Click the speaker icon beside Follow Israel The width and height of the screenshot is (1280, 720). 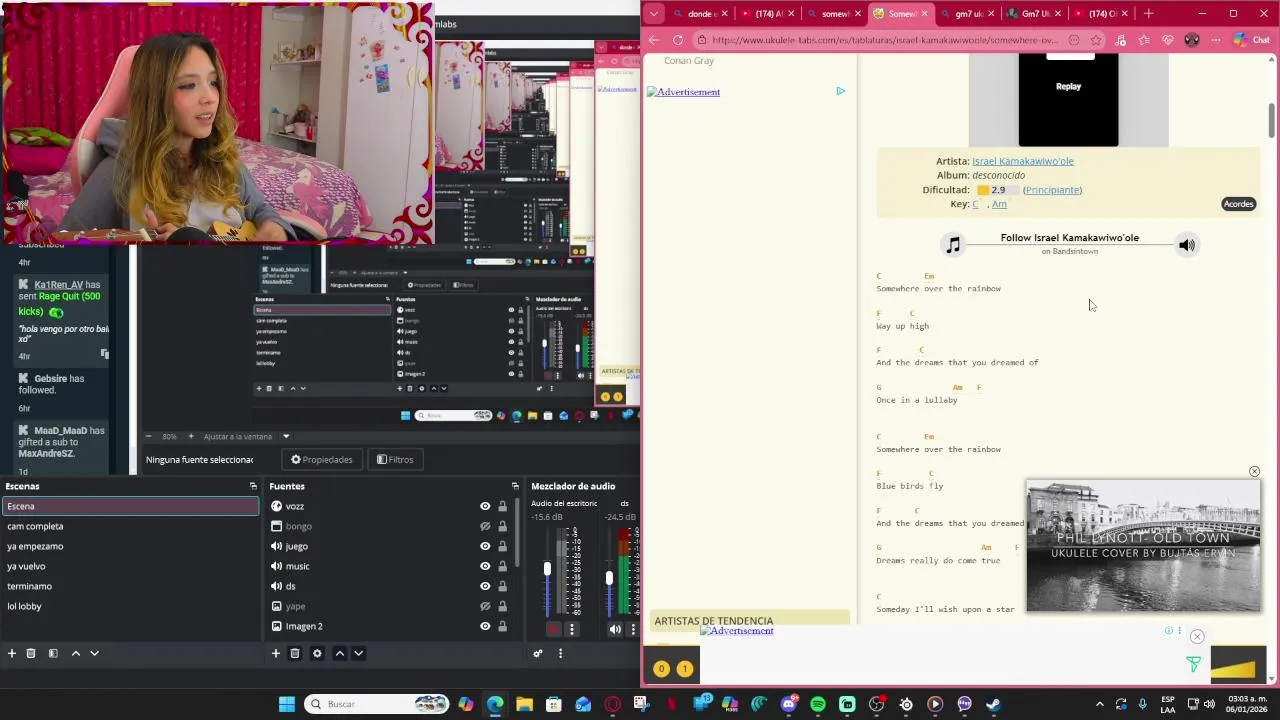tap(1187, 245)
